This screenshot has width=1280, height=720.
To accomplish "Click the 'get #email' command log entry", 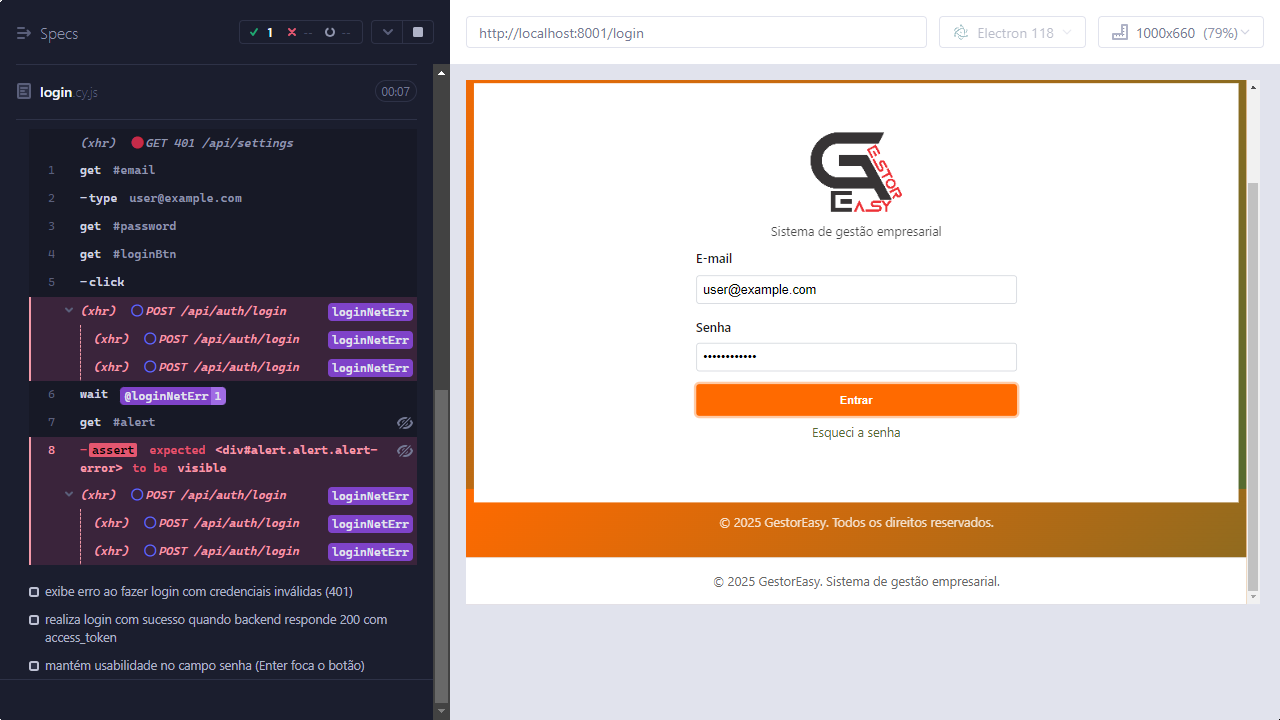I will pos(118,170).
